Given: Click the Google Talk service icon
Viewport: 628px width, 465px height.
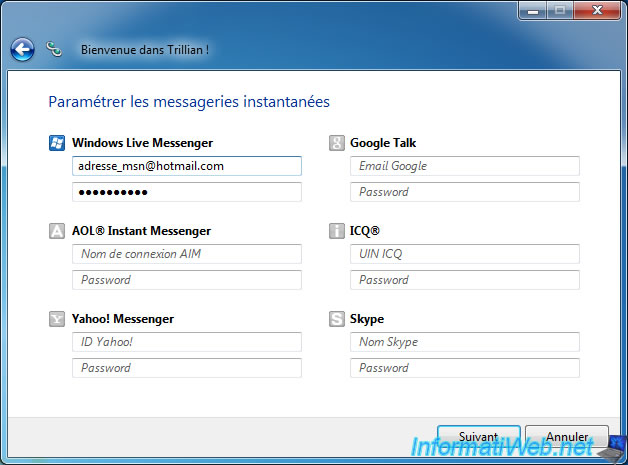Looking at the screenshot, I should (x=337, y=143).
